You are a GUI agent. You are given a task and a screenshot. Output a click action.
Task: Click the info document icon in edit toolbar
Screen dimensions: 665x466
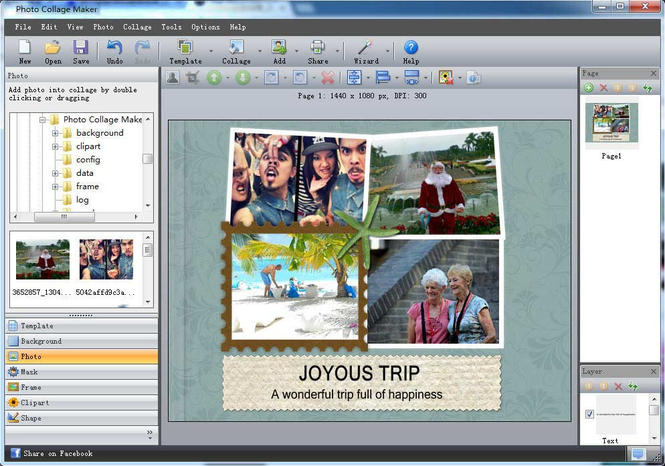(x=474, y=78)
